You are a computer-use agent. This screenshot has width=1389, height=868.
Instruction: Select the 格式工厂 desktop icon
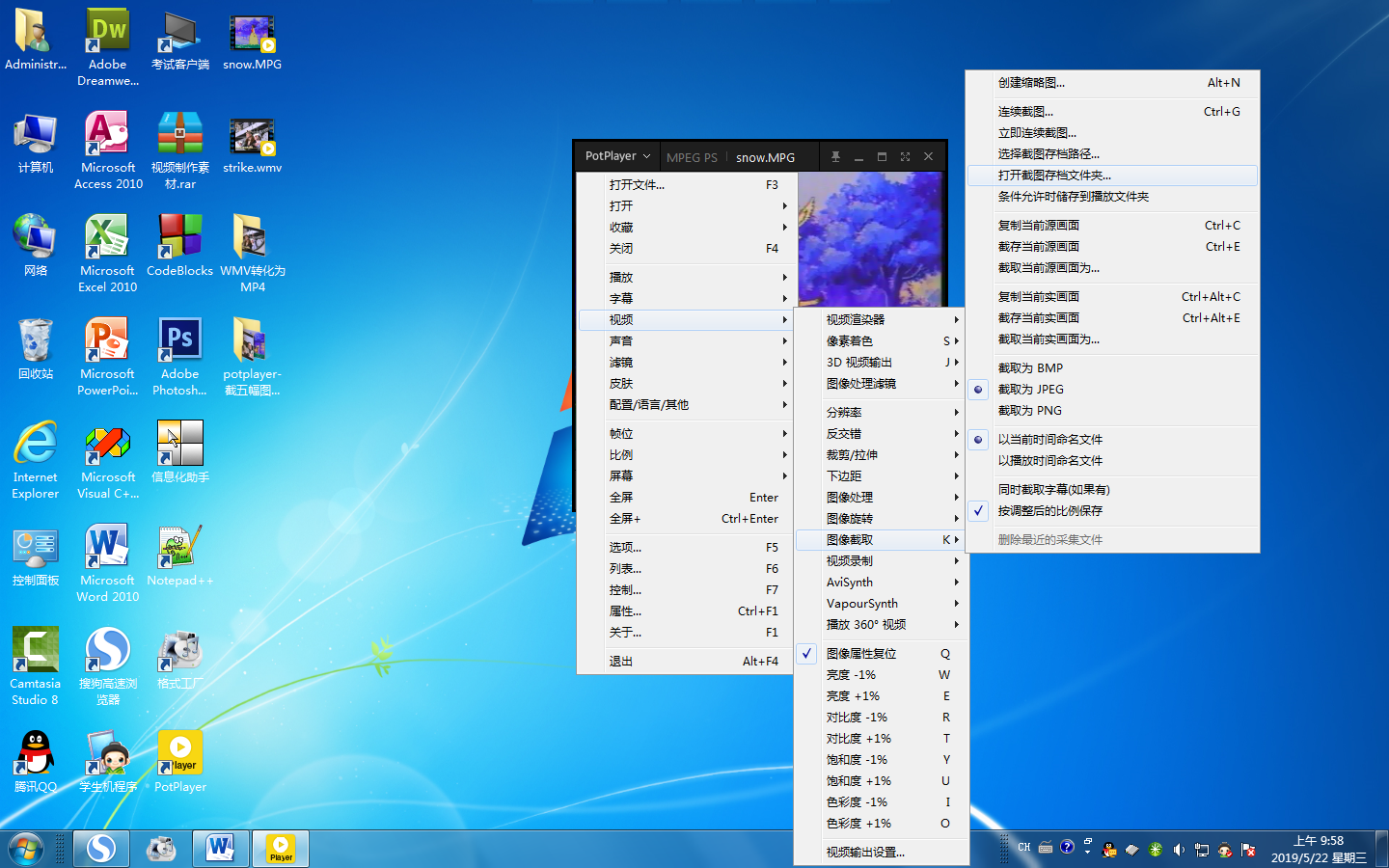[180, 659]
